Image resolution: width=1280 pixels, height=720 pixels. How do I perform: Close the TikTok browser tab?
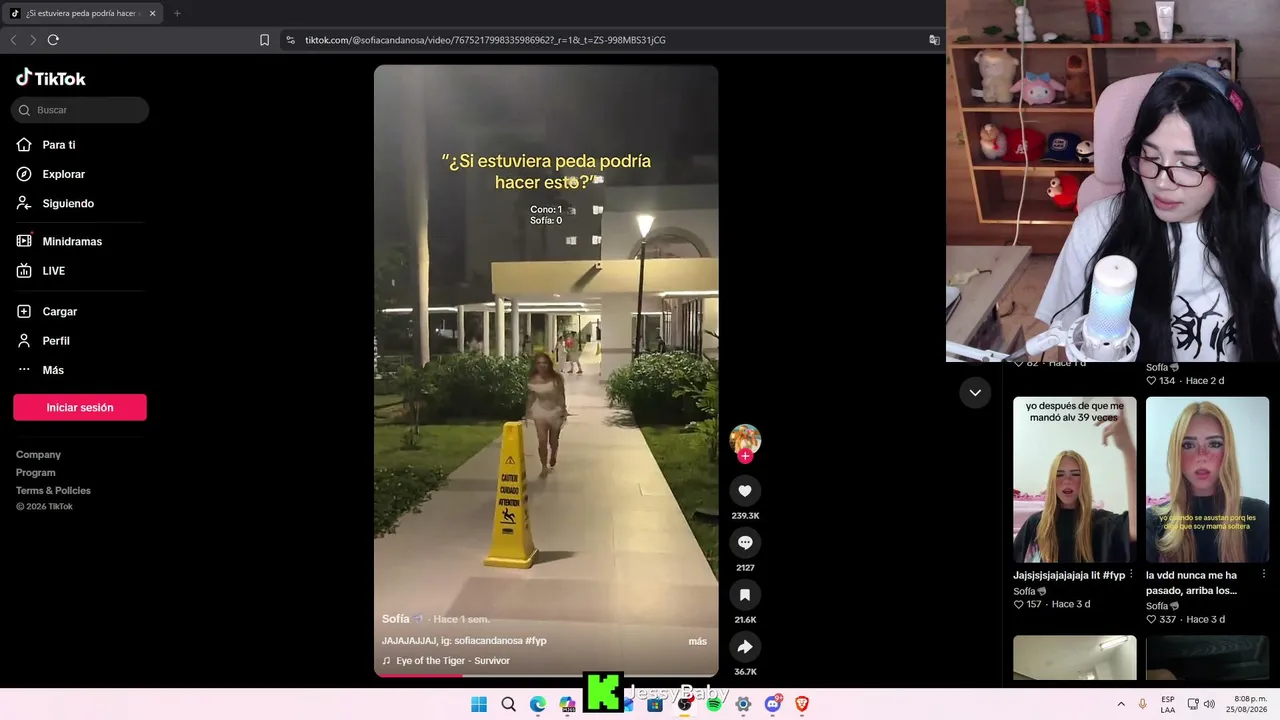pos(153,13)
